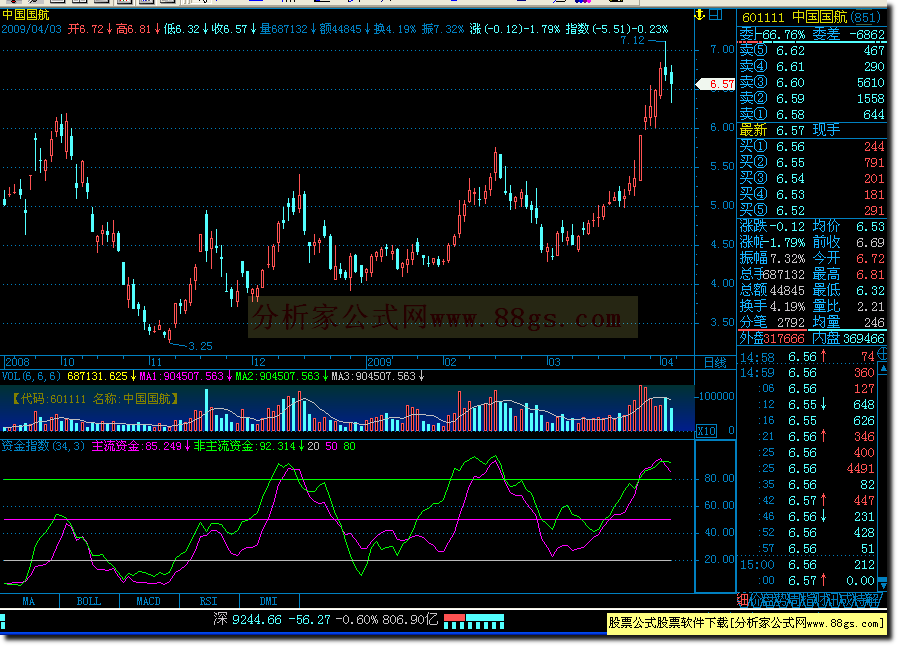
Task: Click the 振幅 7.32% value in the quote panel
Action: tap(787, 259)
